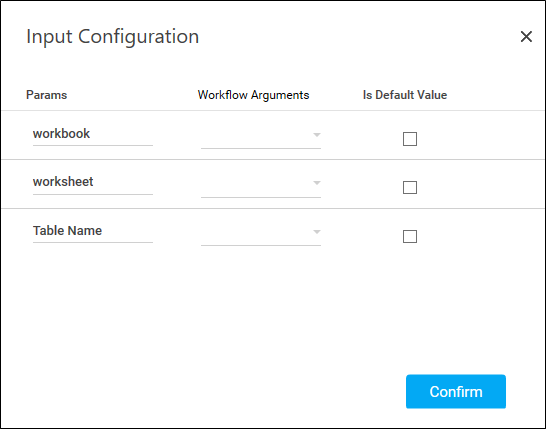Tick the Table Name default value checkbox
This screenshot has height=429, width=546.
[x=410, y=236]
